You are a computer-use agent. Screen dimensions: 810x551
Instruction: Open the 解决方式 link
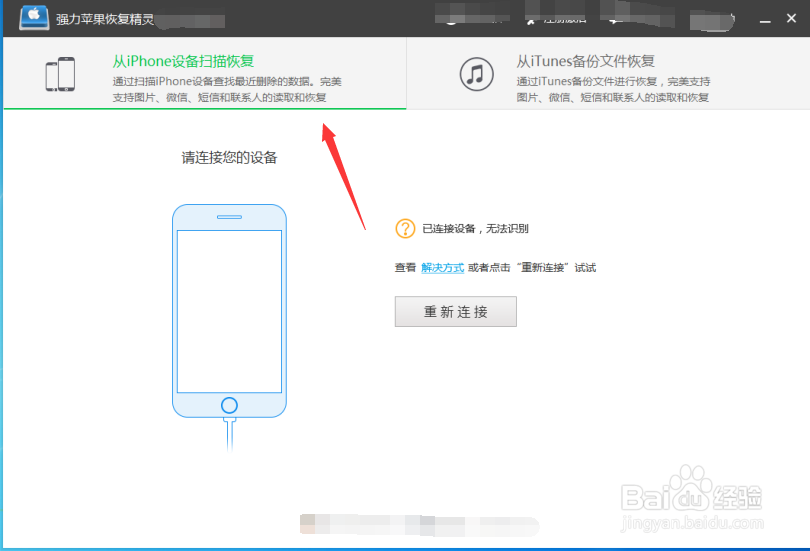[443, 267]
